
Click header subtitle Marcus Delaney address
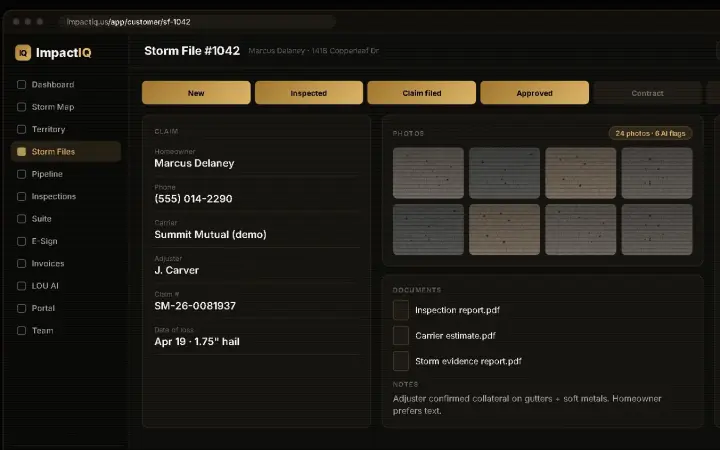[x=314, y=51]
